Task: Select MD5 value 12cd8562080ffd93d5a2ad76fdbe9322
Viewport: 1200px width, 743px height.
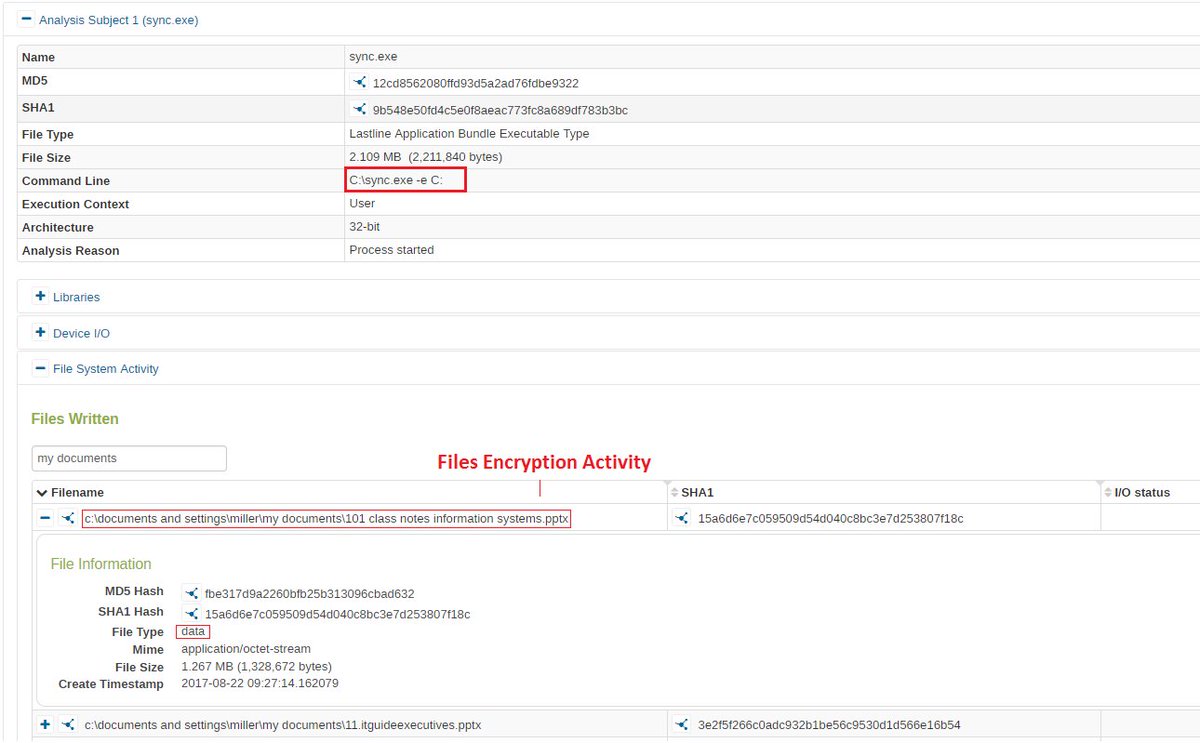Action: pos(475,83)
